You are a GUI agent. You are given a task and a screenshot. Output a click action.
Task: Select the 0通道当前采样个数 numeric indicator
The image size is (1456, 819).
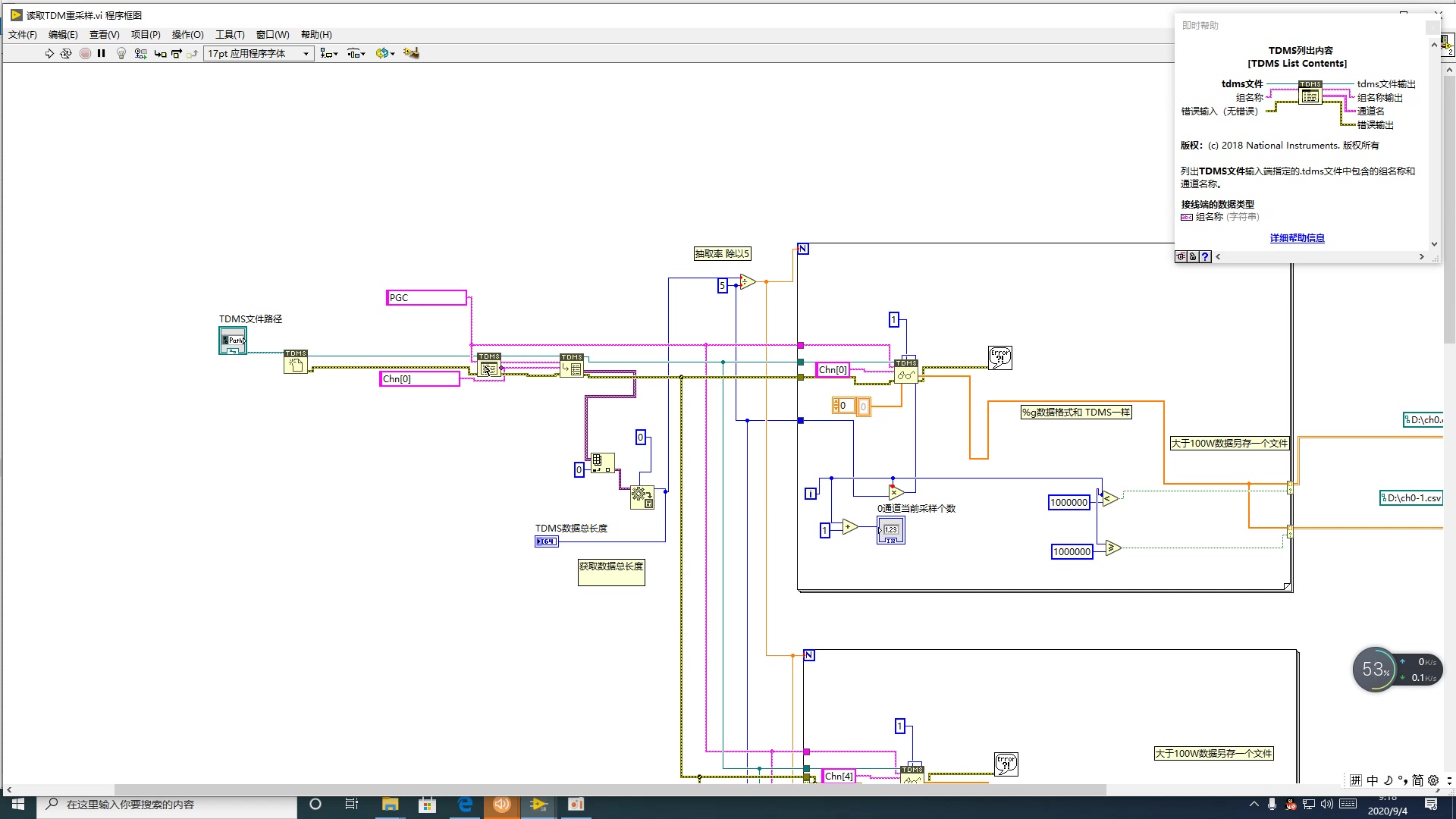891,531
